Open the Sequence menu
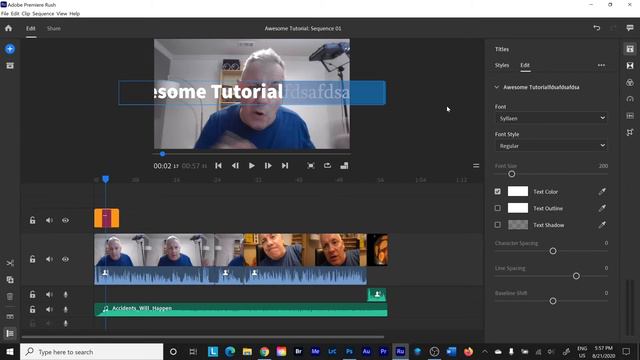The width and height of the screenshot is (640, 360). 43,13
